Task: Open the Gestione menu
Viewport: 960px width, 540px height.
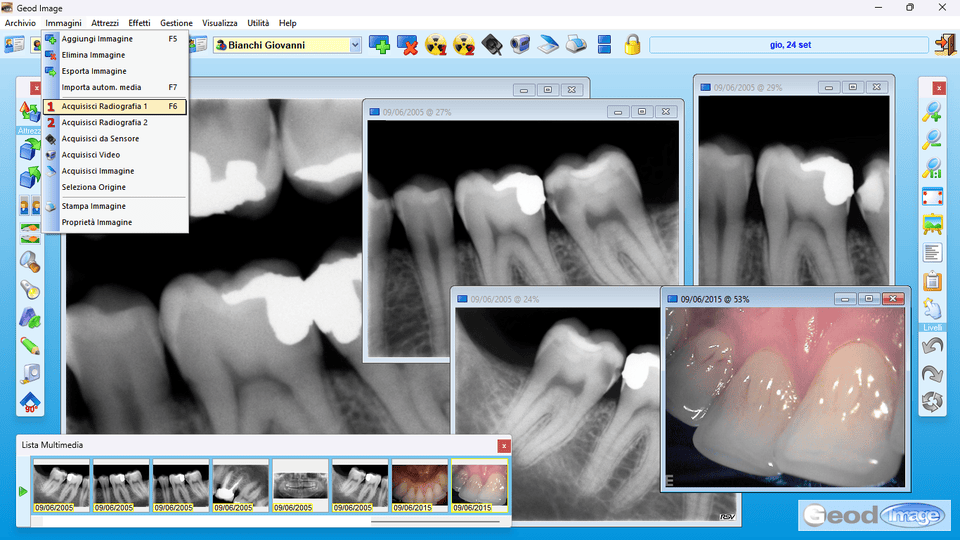Action: [x=176, y=23]
